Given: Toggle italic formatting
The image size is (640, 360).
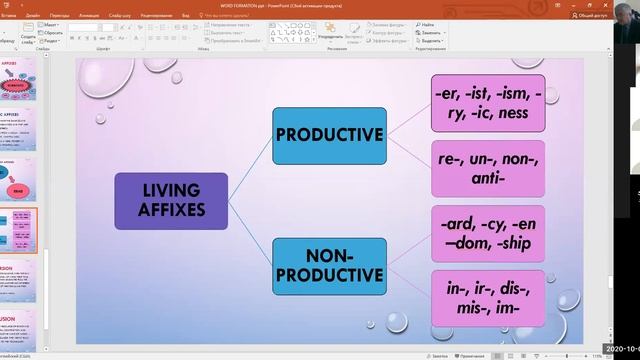Looking at the screenshot, I should click(x=79, y=38).
